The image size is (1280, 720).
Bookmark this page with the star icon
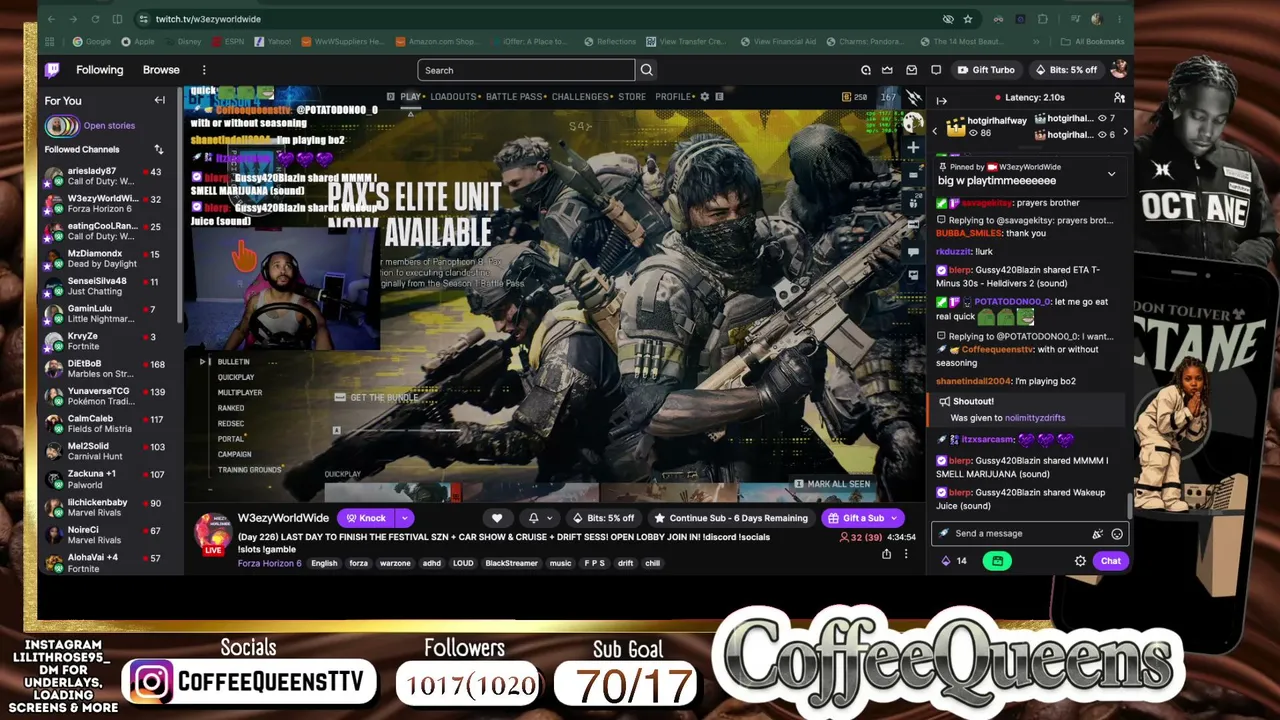click(x=968, y=19)
